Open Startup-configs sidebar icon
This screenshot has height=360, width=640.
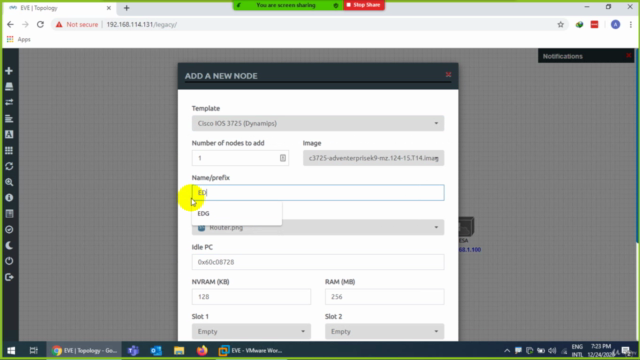(x=9, y=118)
